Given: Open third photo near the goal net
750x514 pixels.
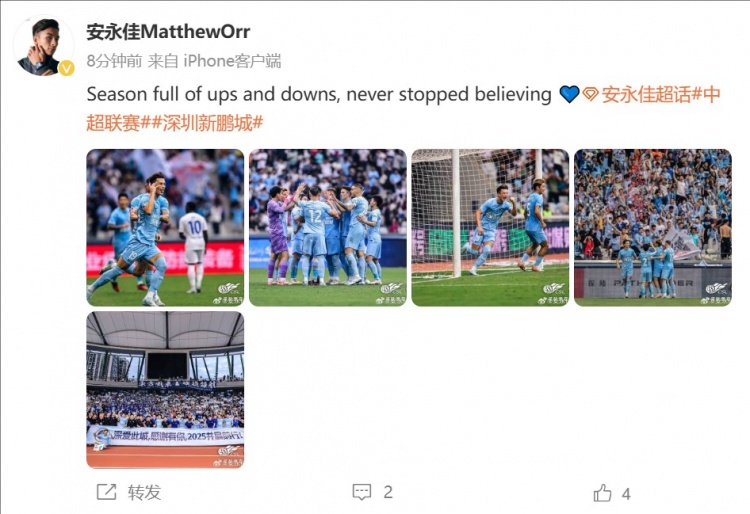Looking at the screenshot, I should click(490, 227).
